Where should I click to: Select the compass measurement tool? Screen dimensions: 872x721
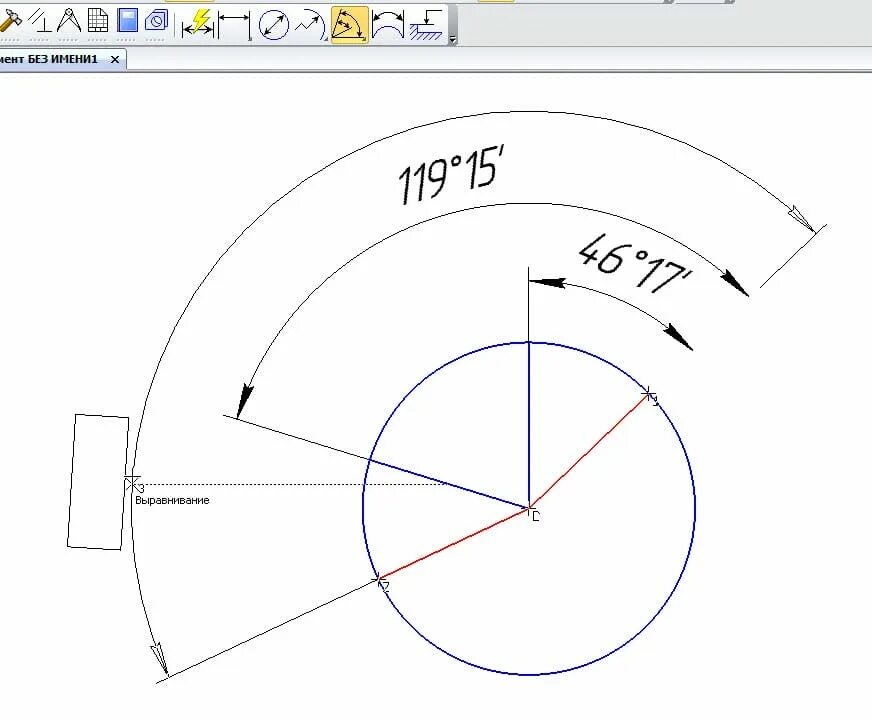coord(69,21)
